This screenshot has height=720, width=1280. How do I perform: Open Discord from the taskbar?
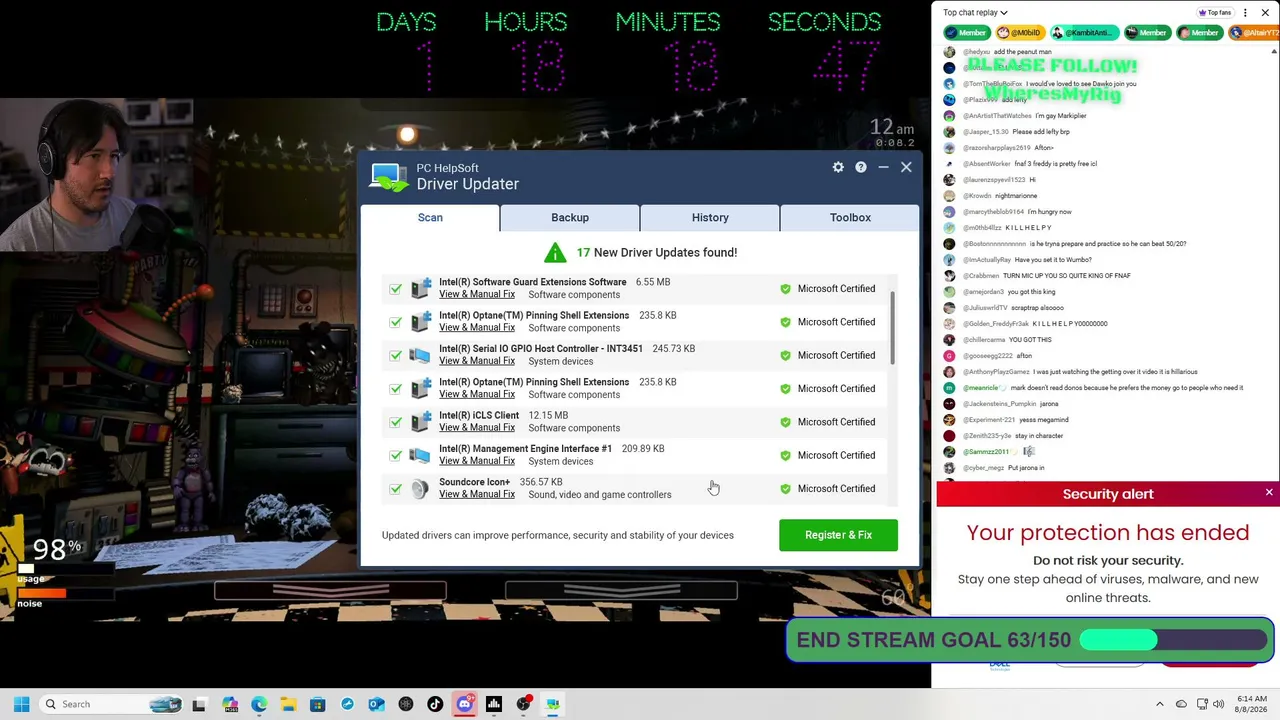pyautogui.click(x=464, y=704)
